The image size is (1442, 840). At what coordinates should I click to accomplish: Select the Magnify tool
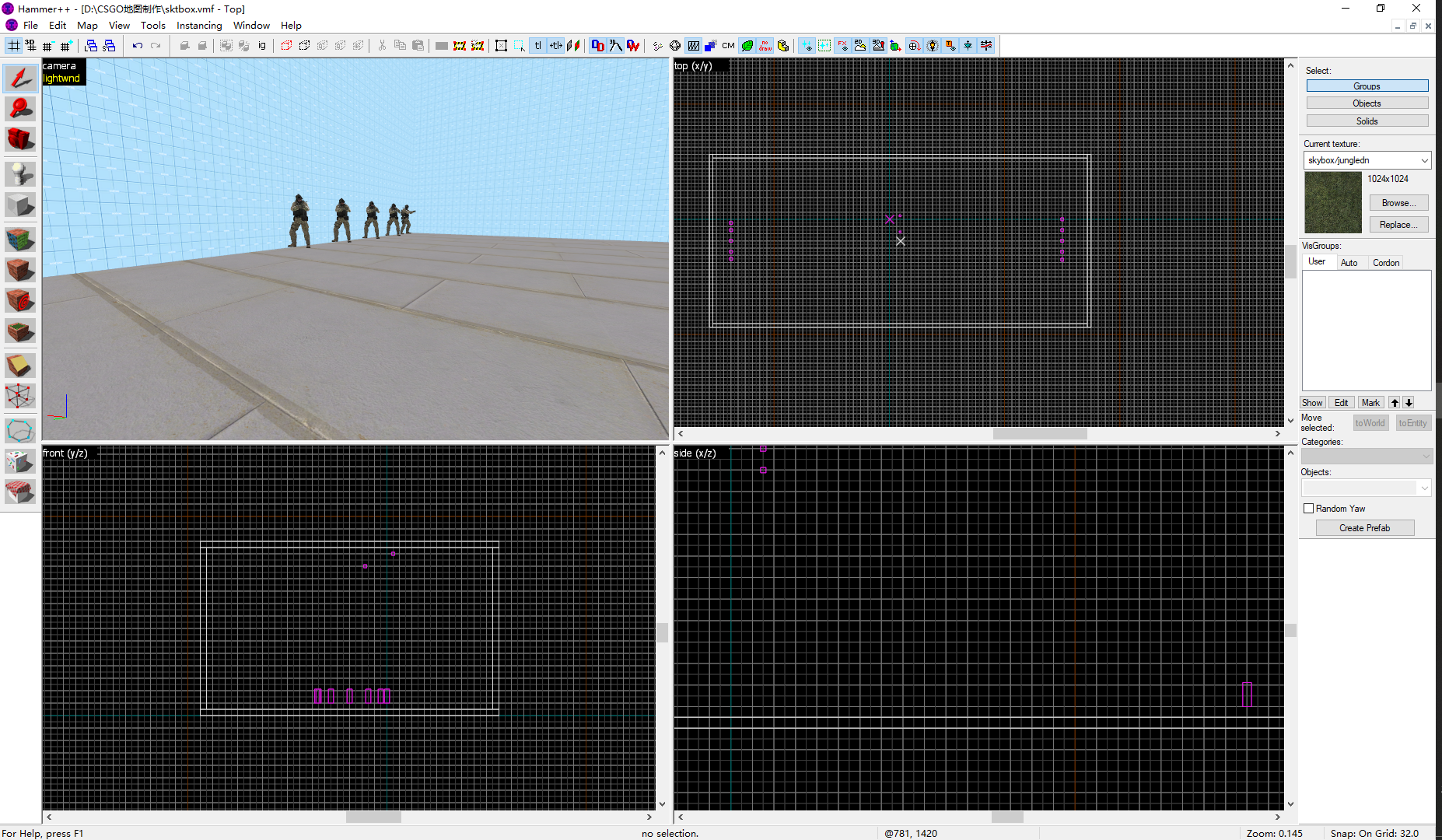pos(20,109)
